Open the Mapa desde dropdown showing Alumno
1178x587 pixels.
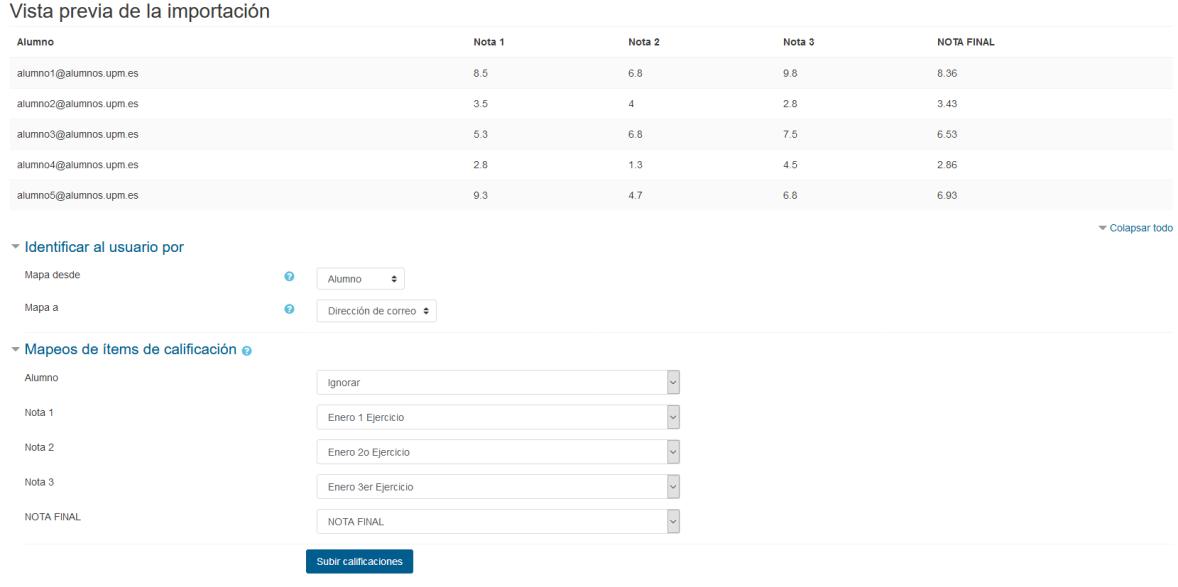(361, 279)
